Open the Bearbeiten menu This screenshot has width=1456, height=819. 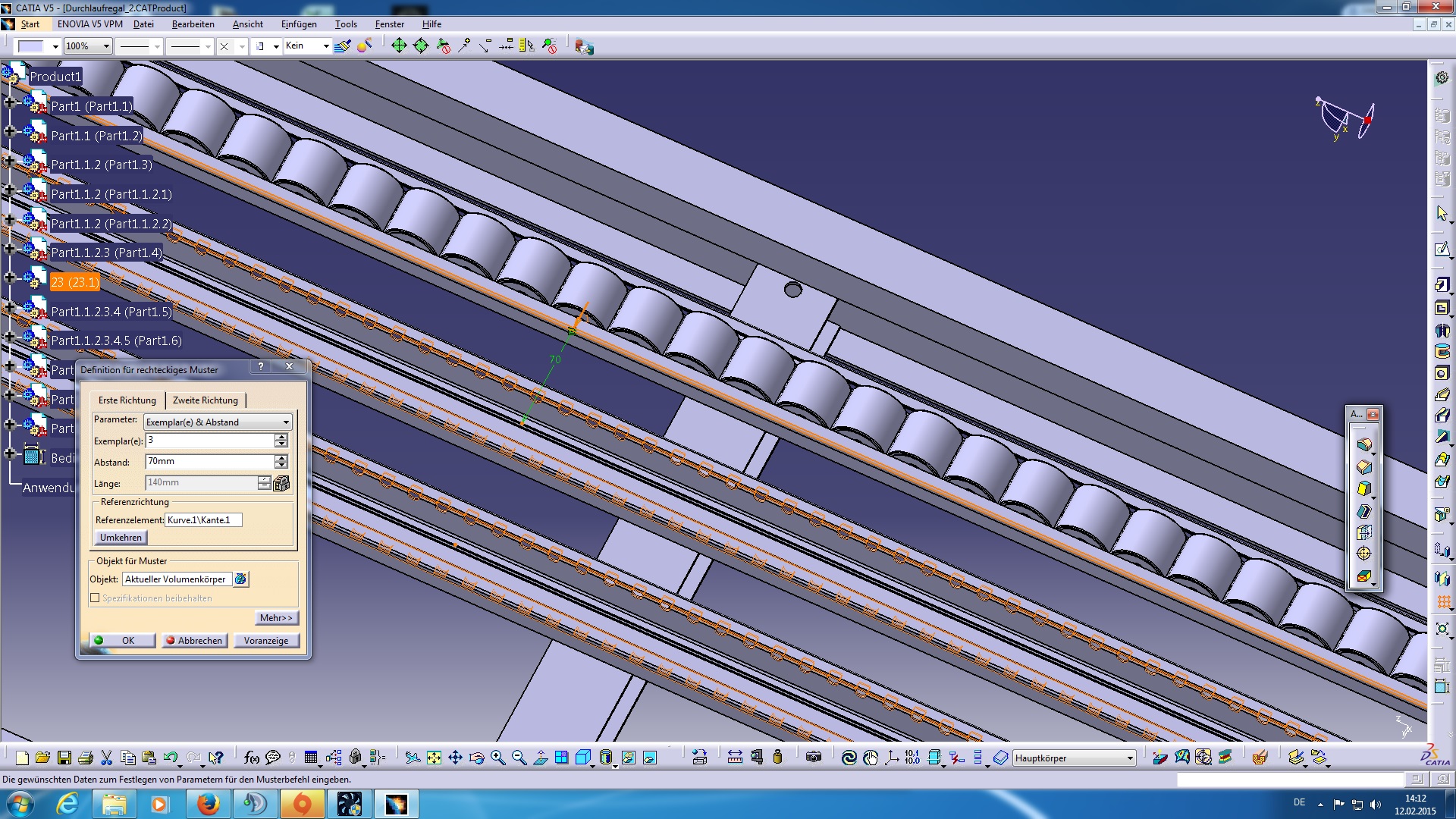pos(193,24)
